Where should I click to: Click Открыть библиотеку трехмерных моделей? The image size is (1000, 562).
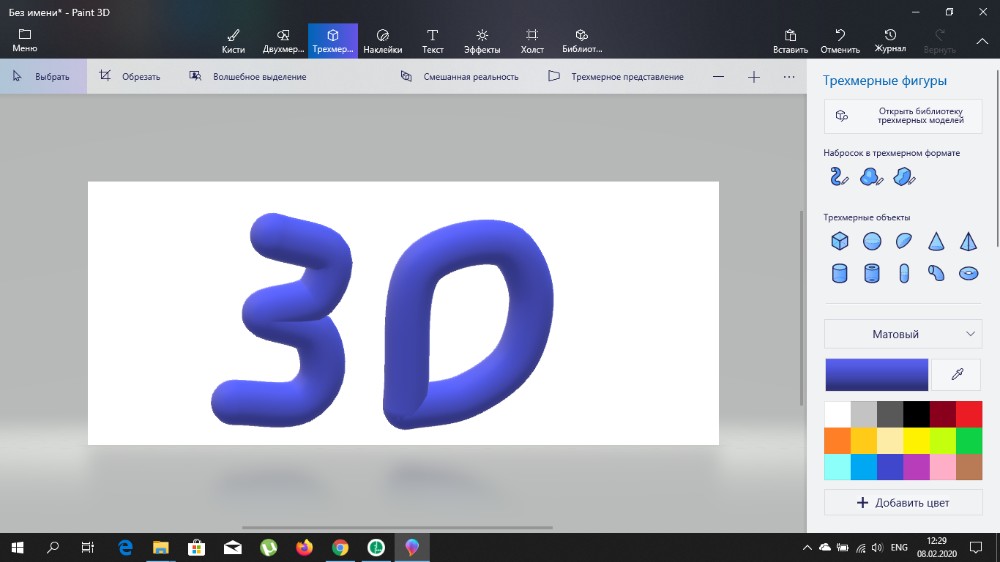(903, 116)
